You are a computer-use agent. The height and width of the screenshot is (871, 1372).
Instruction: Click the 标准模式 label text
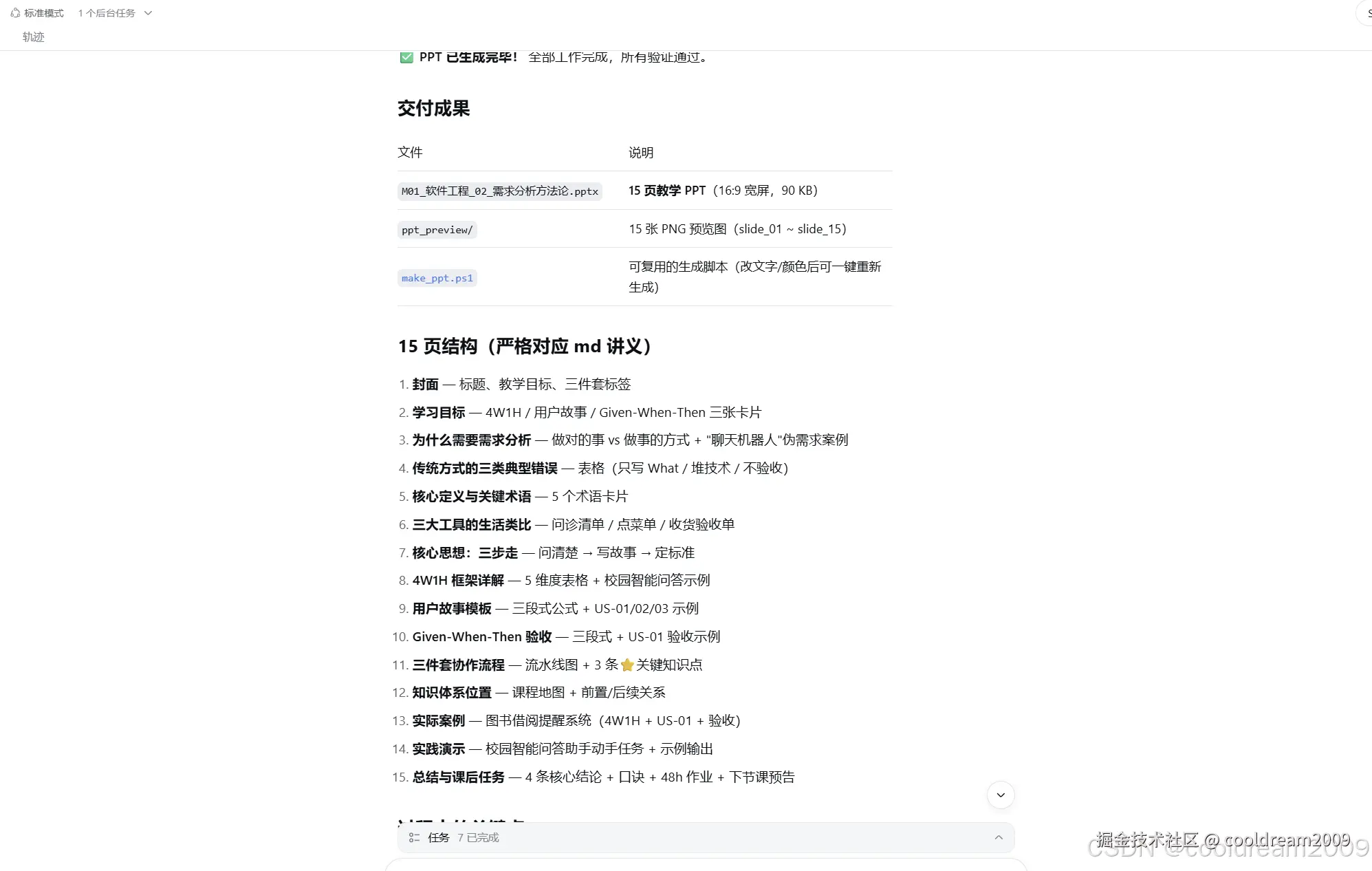pos(44,13)
